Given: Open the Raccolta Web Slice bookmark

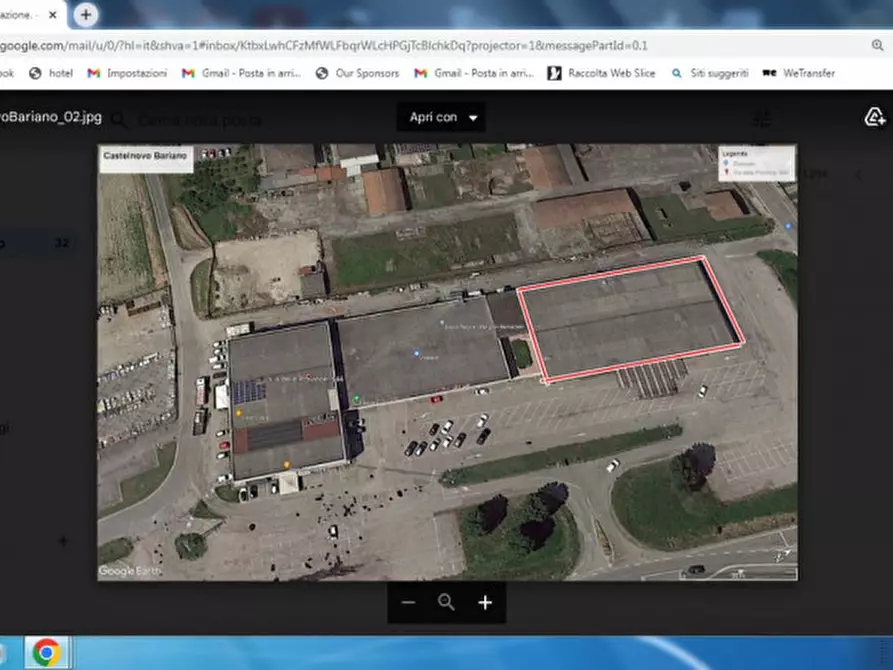Looking at the screenshot, I should coord(601,73).
